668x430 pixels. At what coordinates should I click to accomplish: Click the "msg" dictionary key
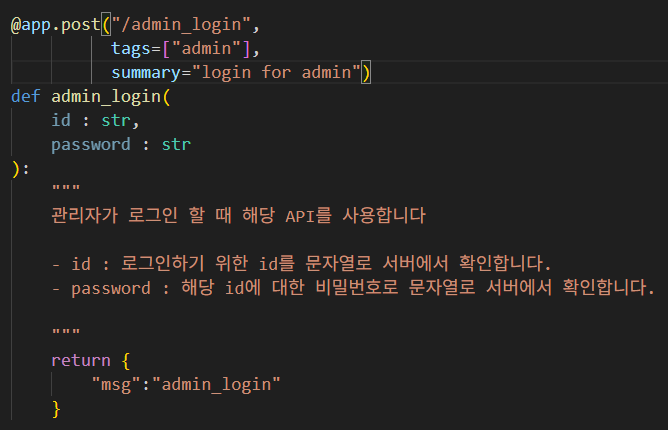point(116,385)
